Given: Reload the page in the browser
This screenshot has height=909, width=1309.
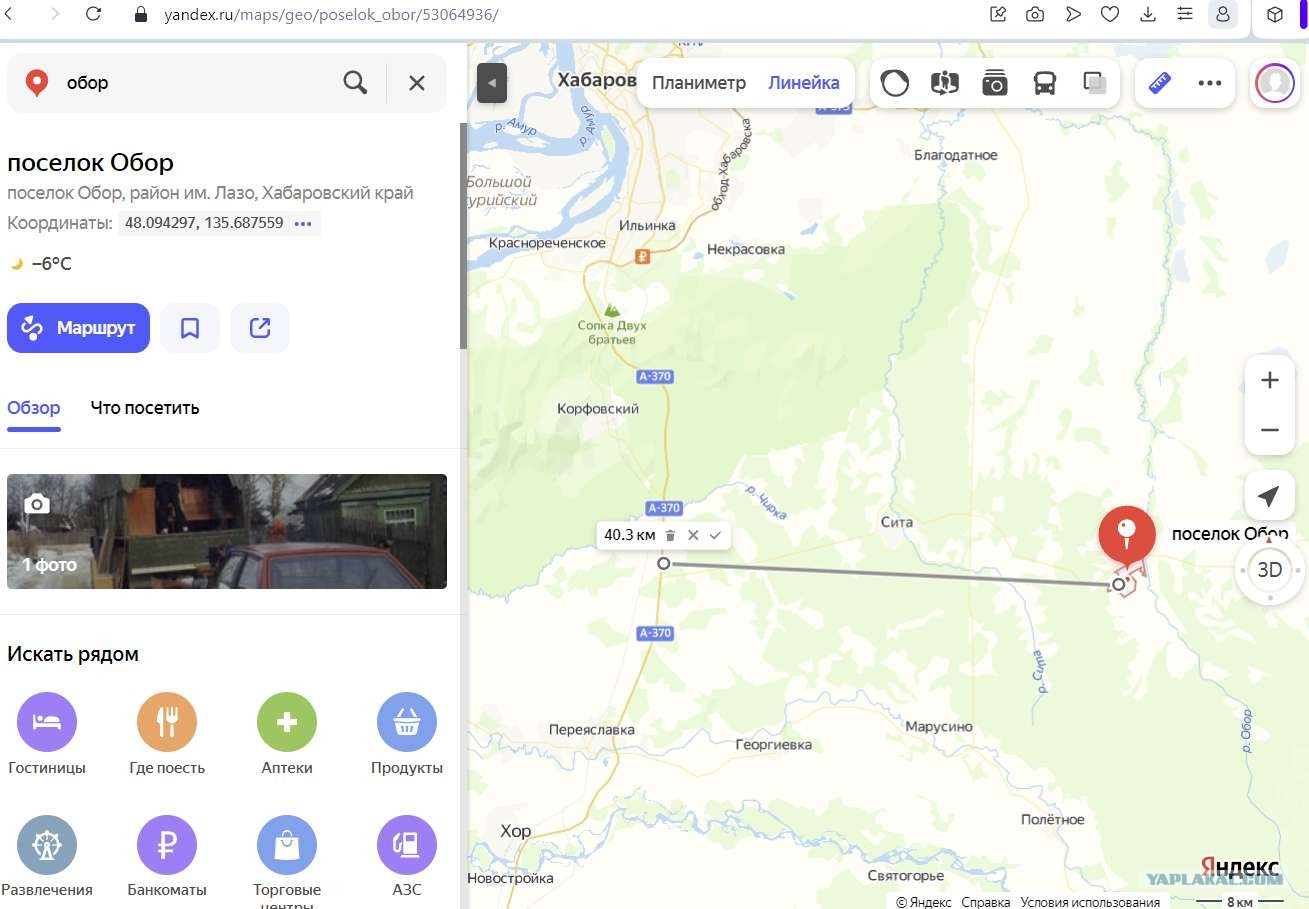Looking at the screenshot, I should (x=93, y=14).
